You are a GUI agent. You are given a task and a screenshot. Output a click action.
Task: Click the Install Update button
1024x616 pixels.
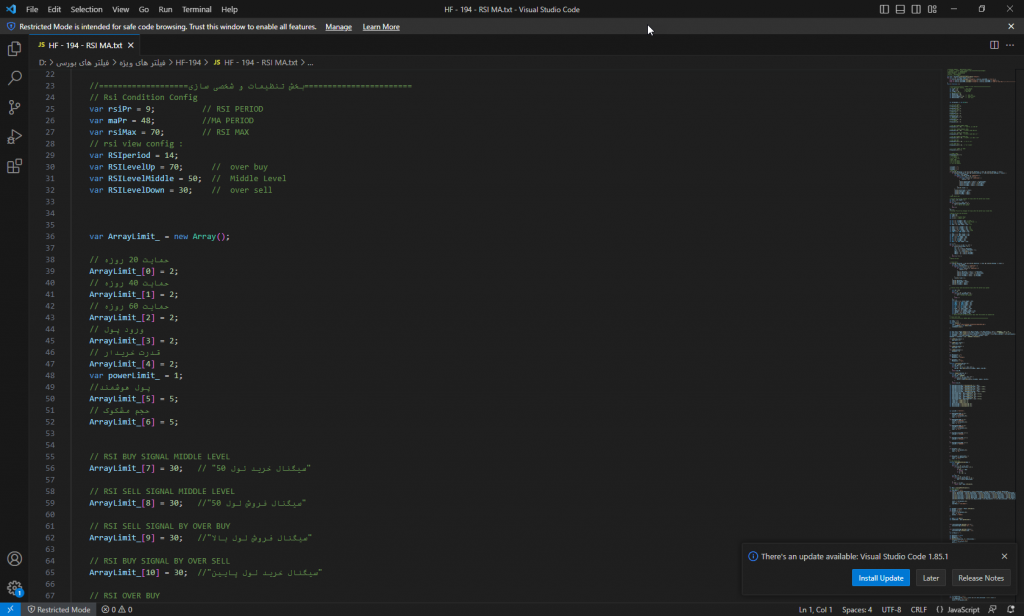click(x=880, y=578)
